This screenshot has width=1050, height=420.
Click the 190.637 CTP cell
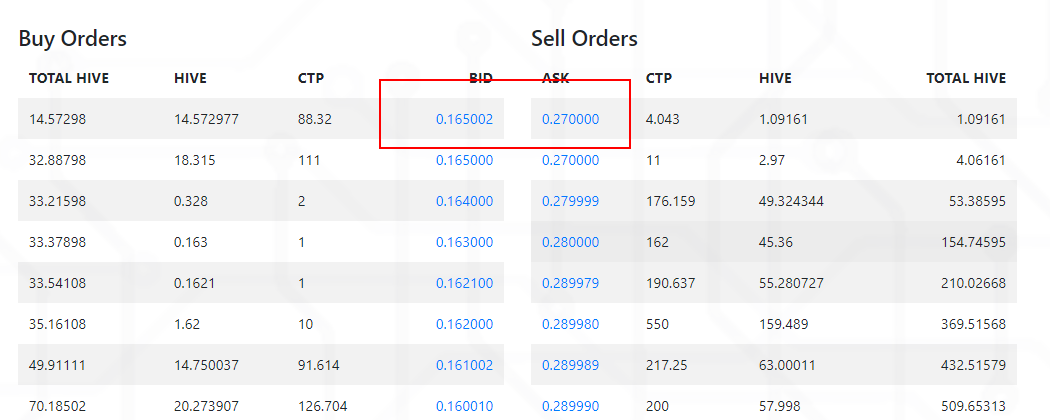(671, 283)
